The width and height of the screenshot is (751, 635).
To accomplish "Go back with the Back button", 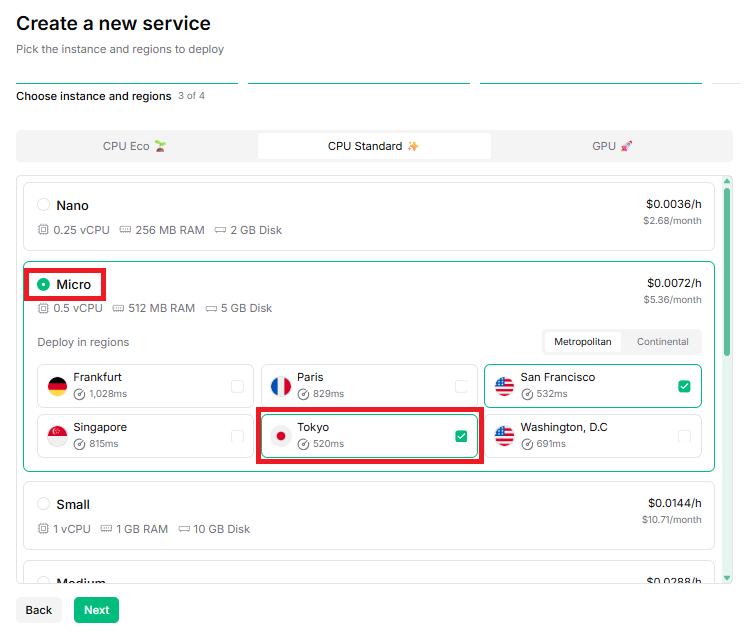I will click(x=39, y=610).
